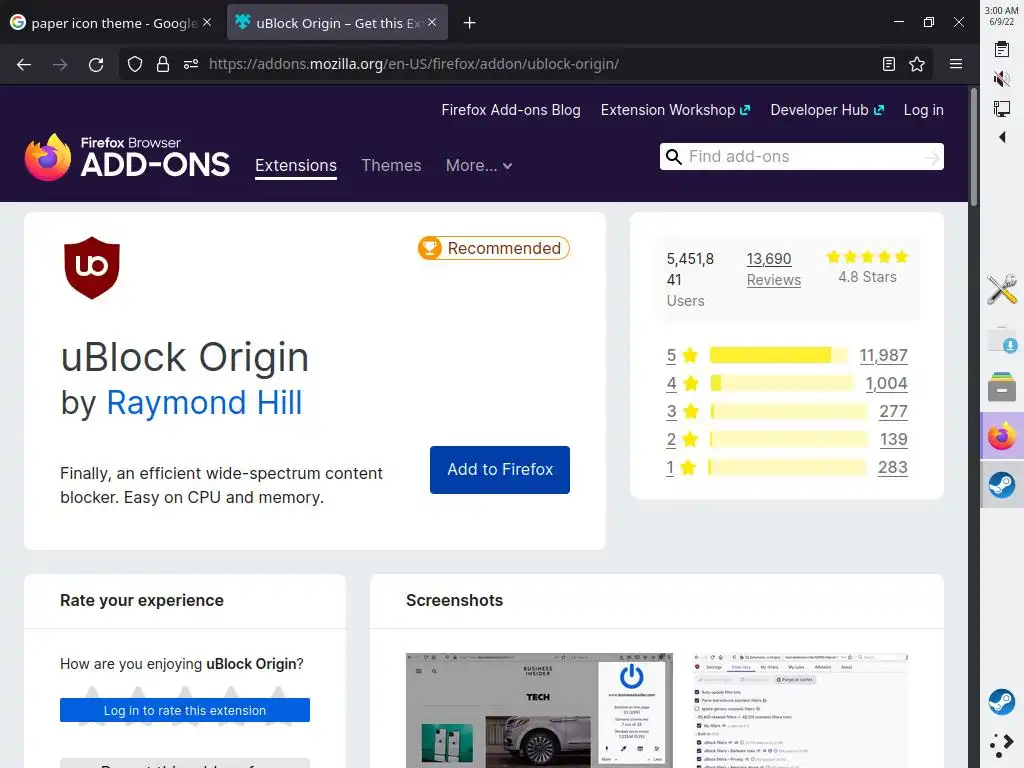
Task: Bookmark this page with the star icon
Action: 917,64
